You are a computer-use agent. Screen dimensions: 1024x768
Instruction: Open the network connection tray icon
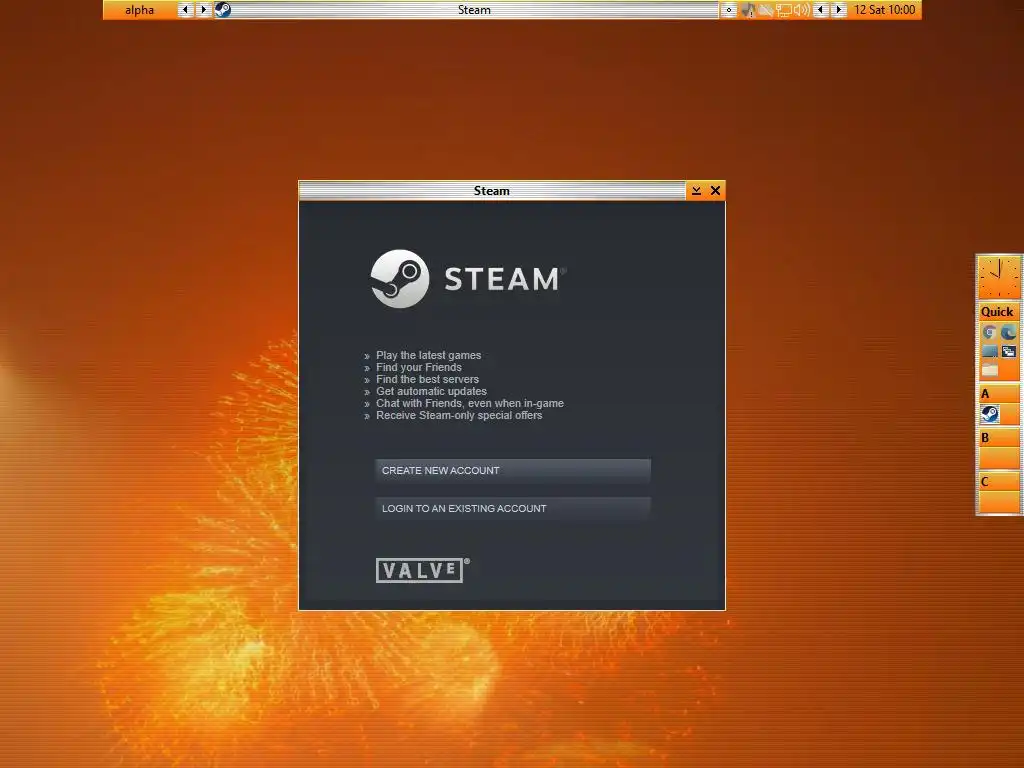click(784, 10)
